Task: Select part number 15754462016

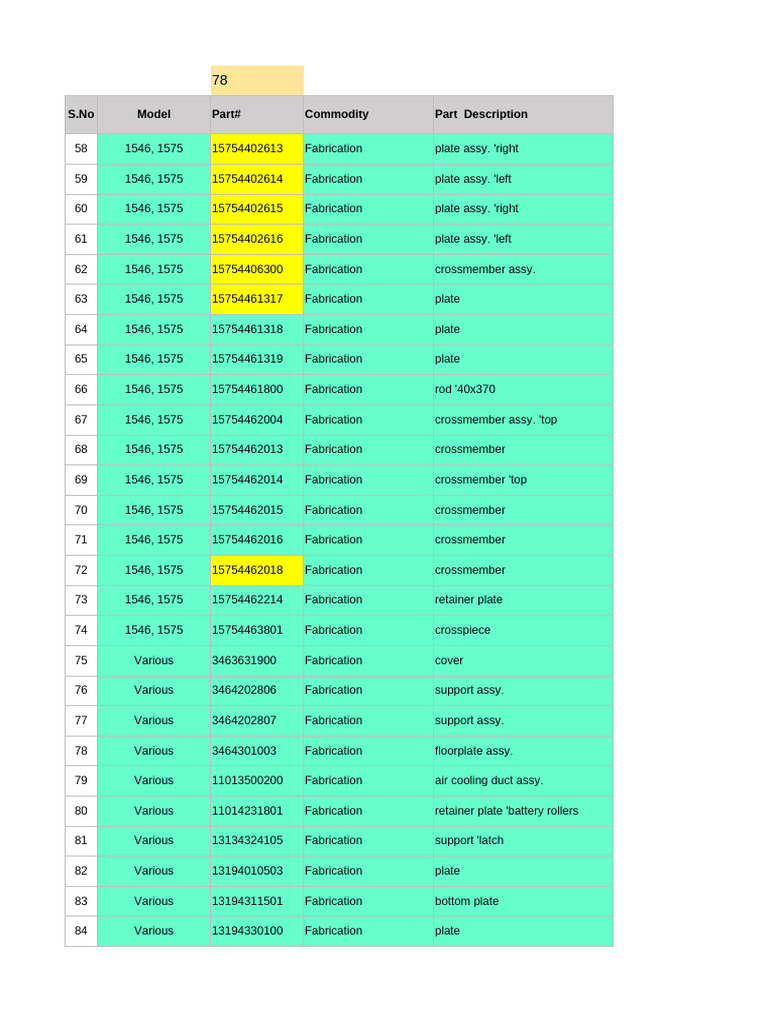Action: pyautogui.click(x=257, y=540)
